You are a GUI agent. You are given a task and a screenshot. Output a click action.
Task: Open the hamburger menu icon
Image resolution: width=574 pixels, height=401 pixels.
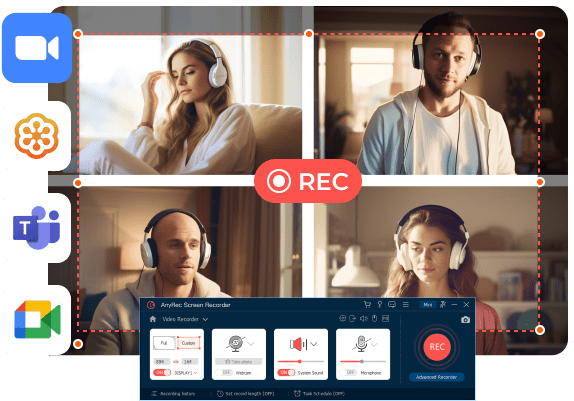tap(406, 304)
